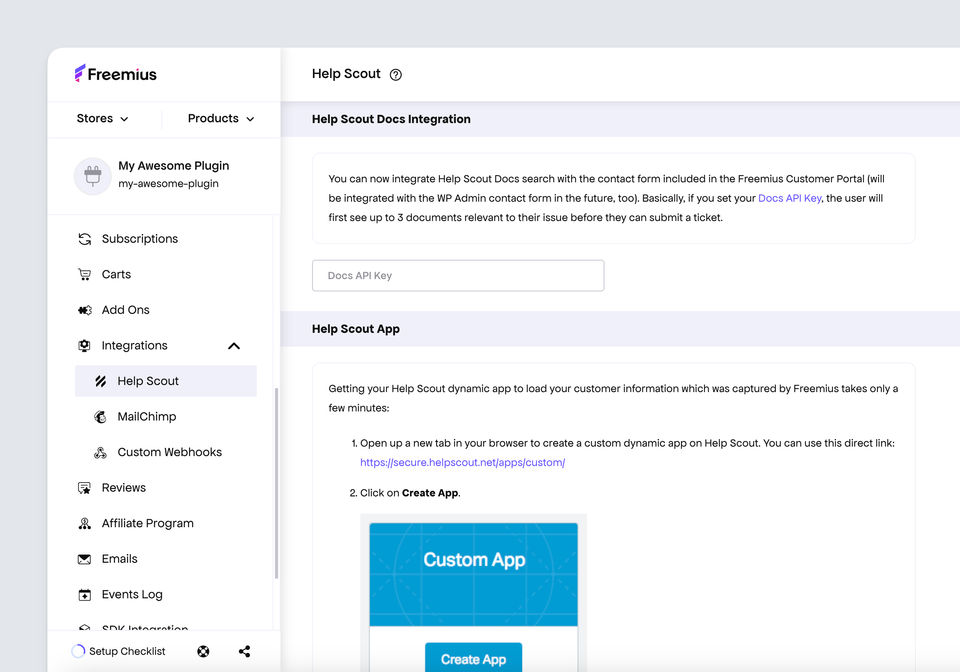960x672 pixels.
Task: Click the share icon in sidebar footer
Action: coord(245,651)
